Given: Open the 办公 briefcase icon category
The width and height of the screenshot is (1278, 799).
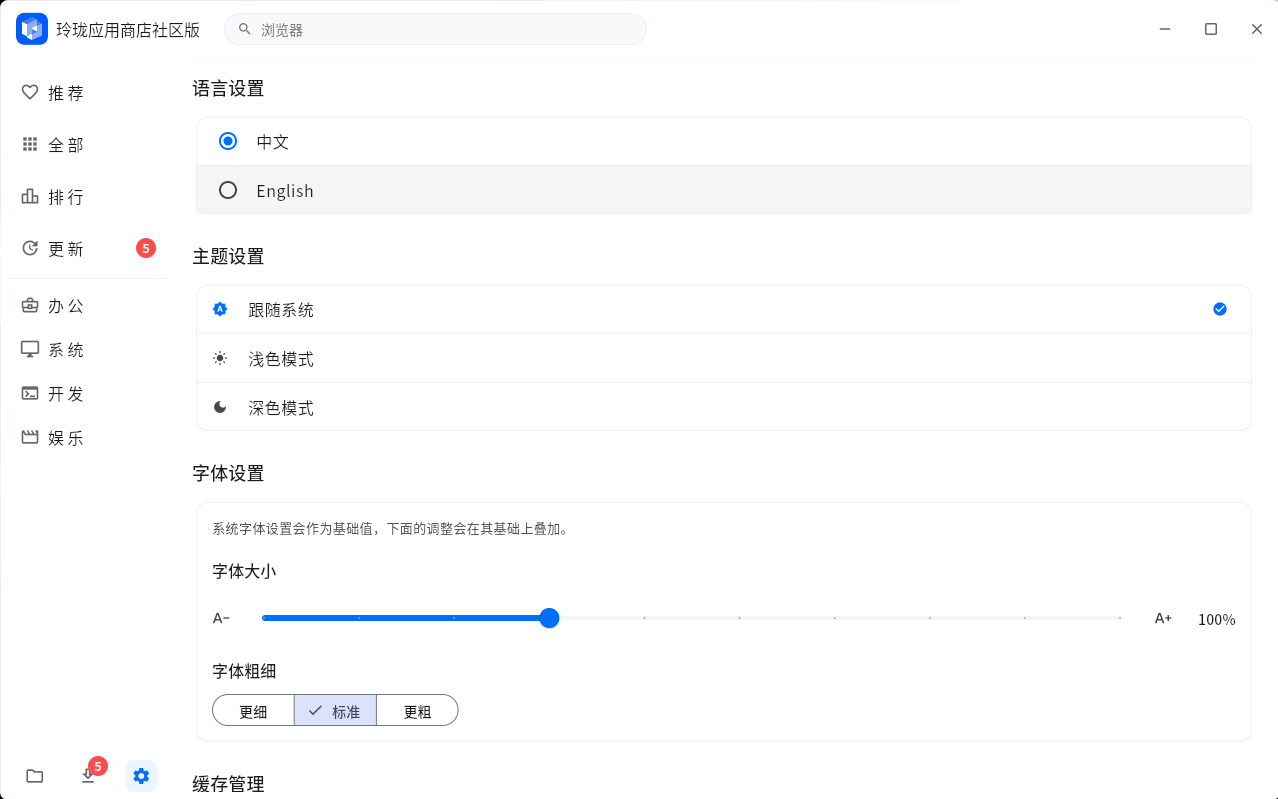Looking at the screenshot, I should tap(30, 306).
